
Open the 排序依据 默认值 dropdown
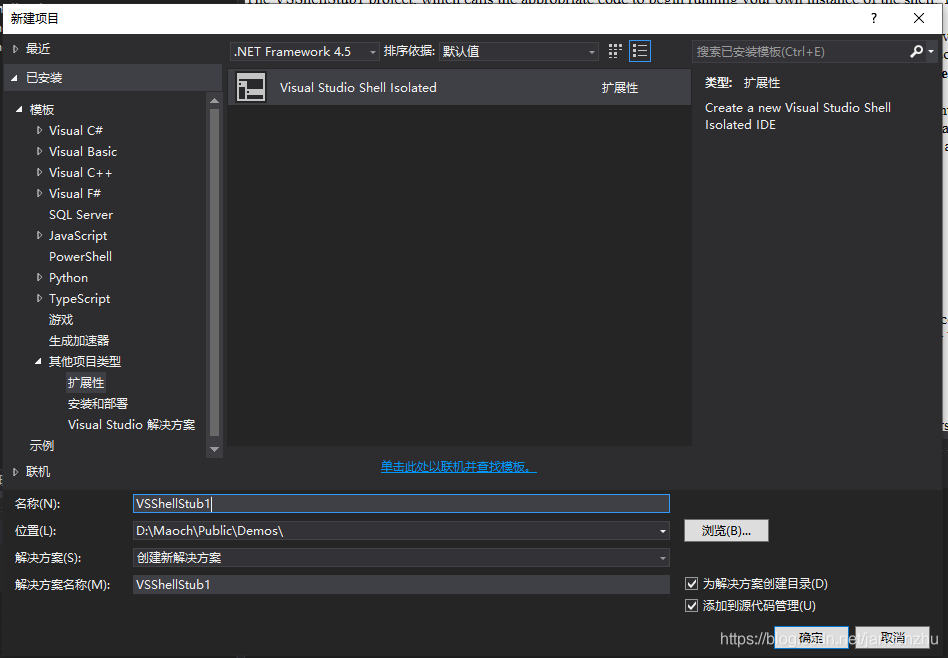click(x=519, y=51)
